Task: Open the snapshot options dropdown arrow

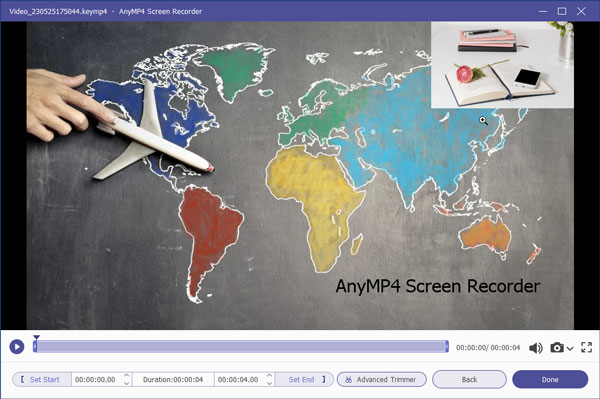Action: 570,348
